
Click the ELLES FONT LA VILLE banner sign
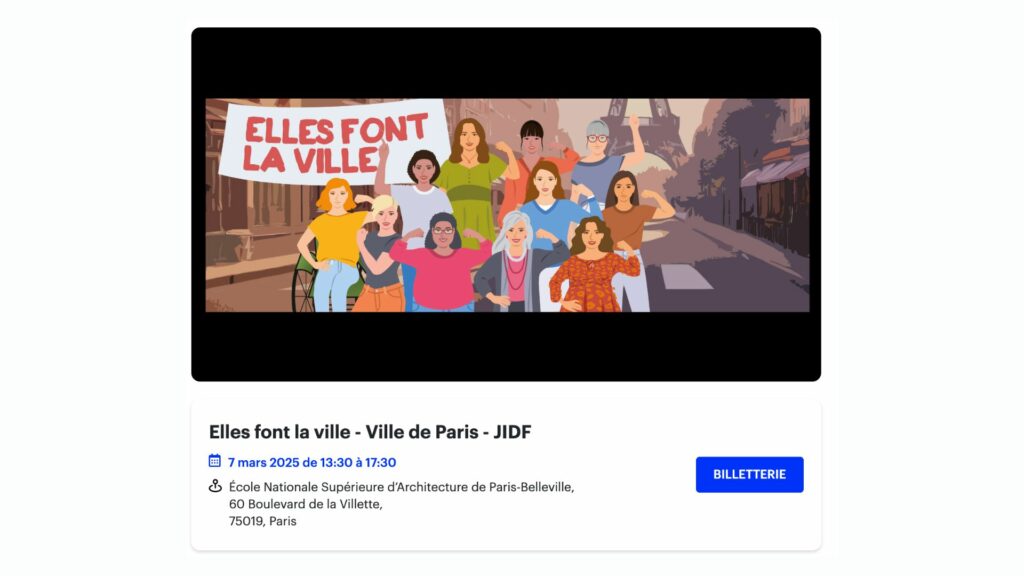coord(335,142)
